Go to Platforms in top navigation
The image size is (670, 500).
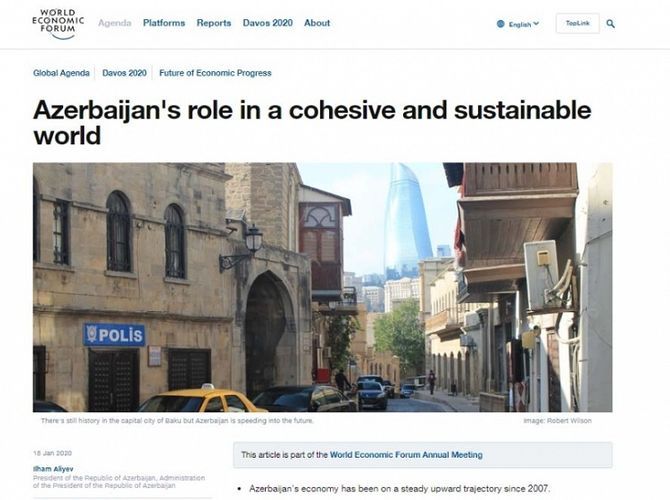(x=164, y=23)
